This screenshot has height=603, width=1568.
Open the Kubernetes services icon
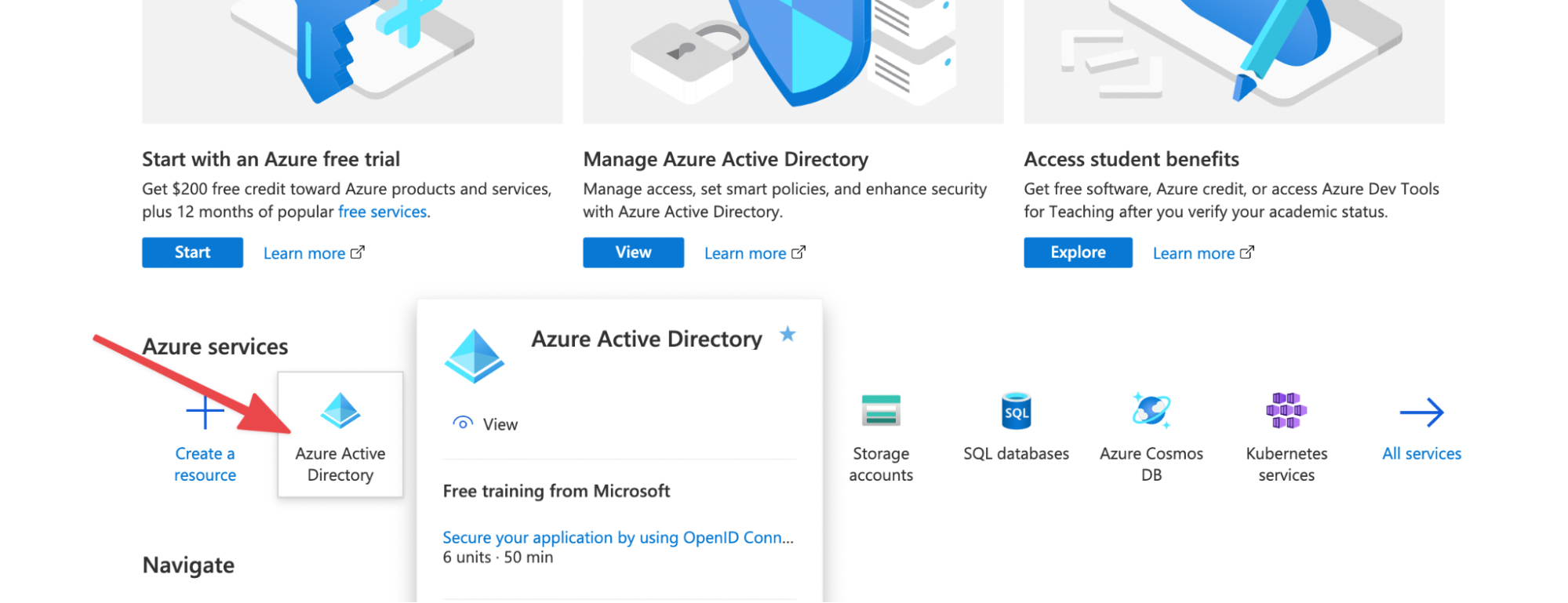pos(1286,410)
